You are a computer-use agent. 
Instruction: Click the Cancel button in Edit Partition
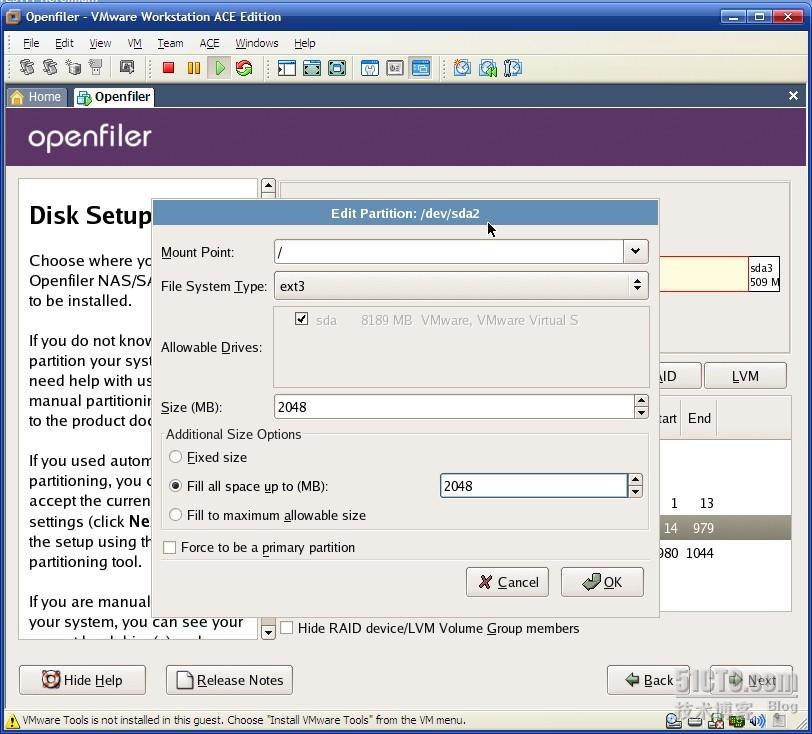click(x=508, y=582)
